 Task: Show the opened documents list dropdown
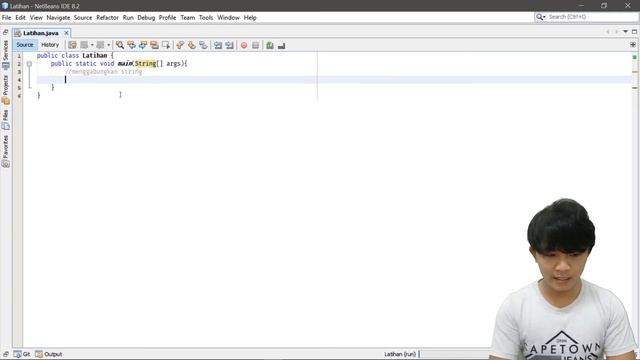(625, 31)
